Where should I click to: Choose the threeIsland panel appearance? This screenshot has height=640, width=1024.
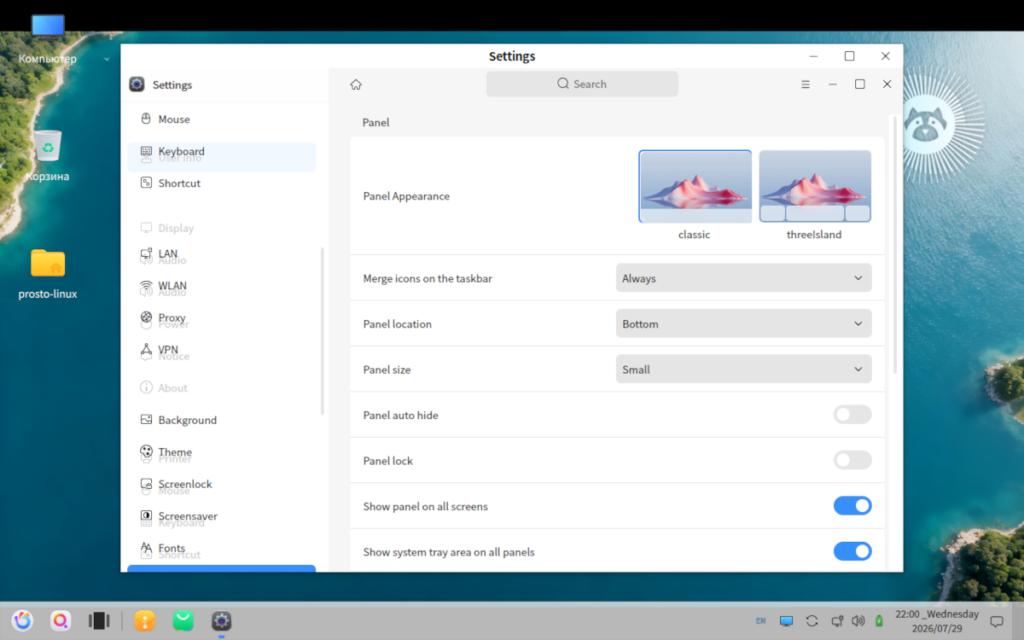pyautogui.click(x=814, y=187)
